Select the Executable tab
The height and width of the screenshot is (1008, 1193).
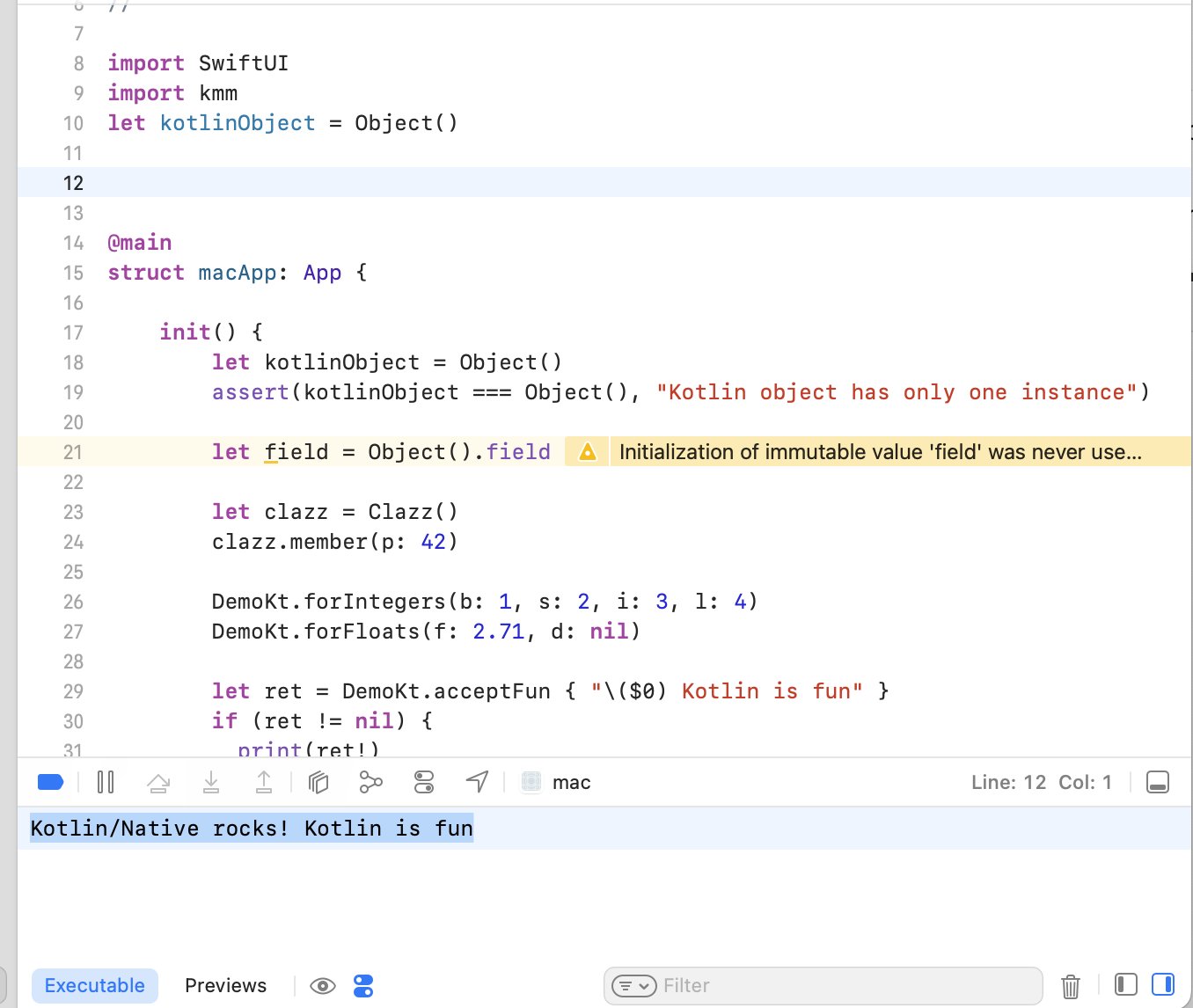click(x=94, y=985)
